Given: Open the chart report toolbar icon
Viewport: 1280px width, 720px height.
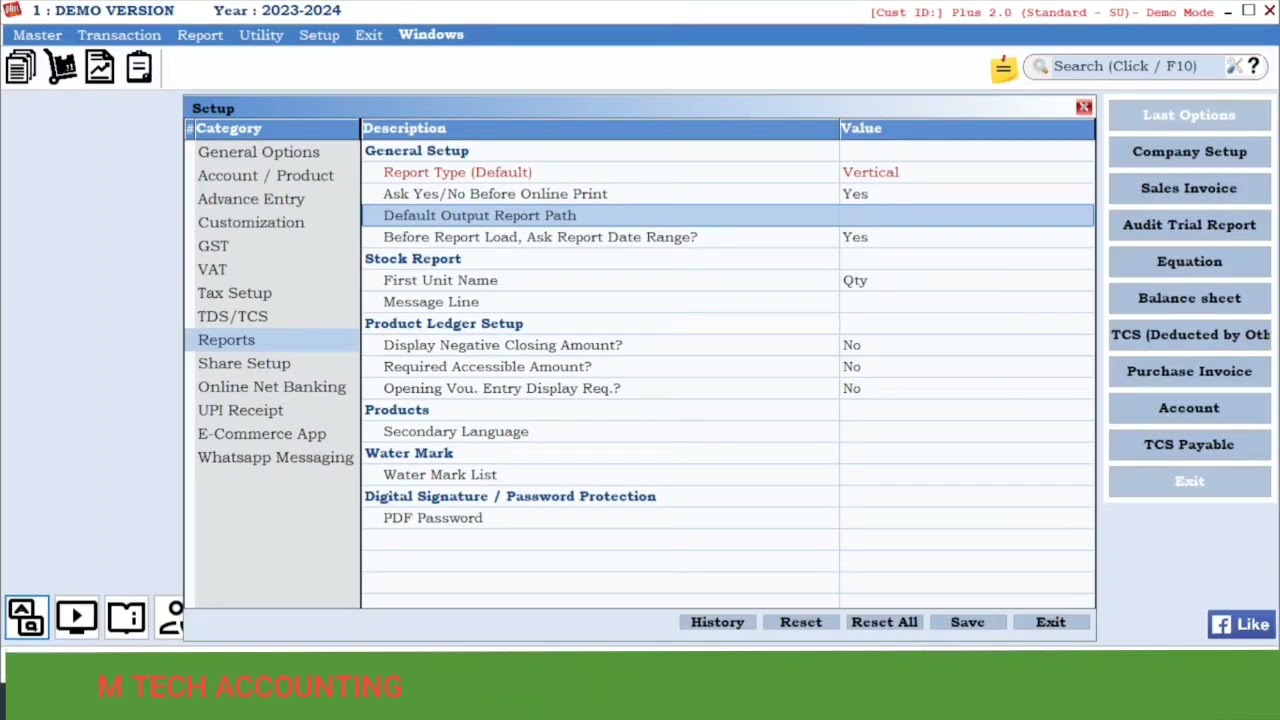Looking at the screenshot, I should [100, 67].
